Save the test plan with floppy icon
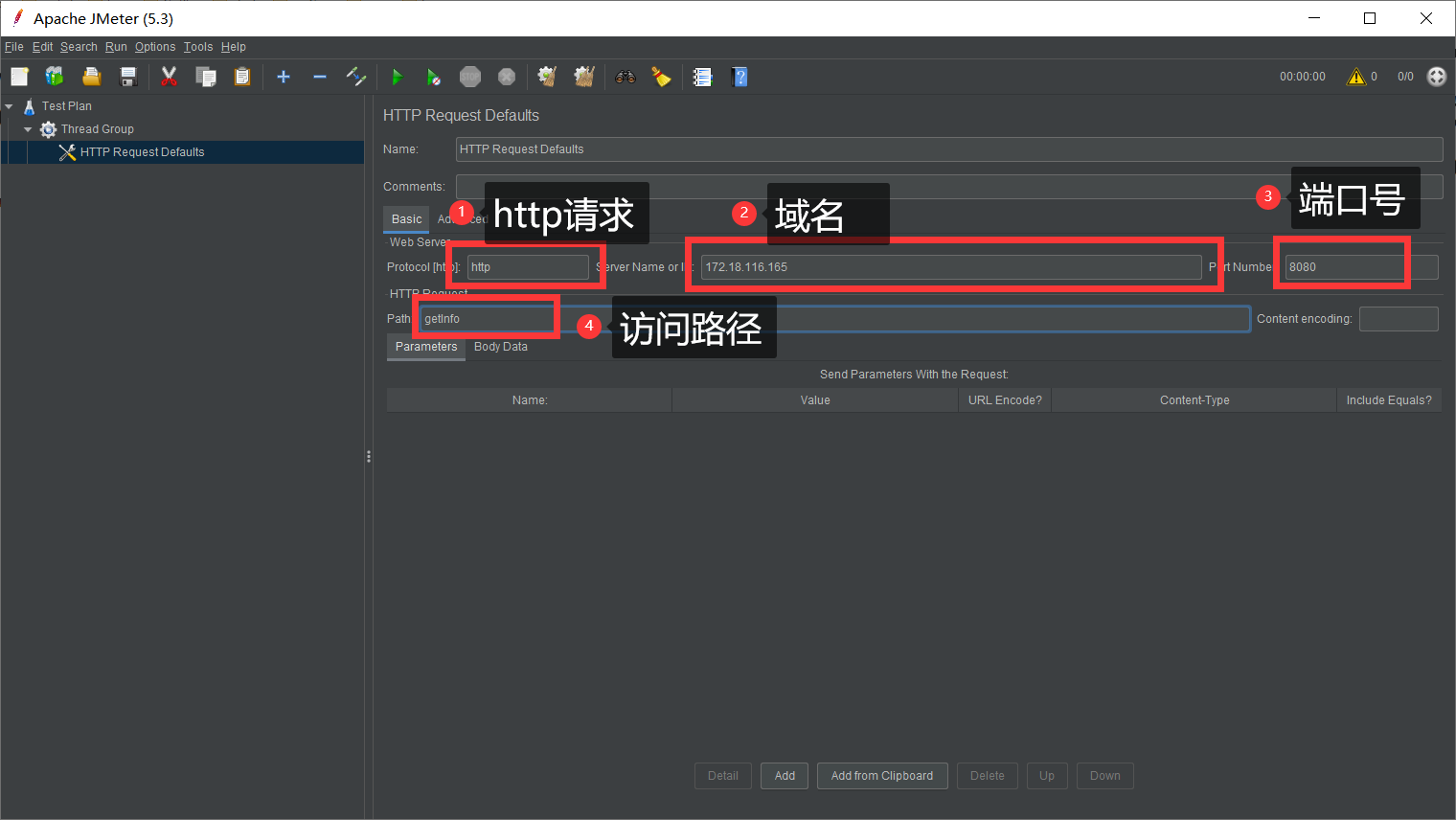Screen dimensions: 1456x820 point(128,77)
